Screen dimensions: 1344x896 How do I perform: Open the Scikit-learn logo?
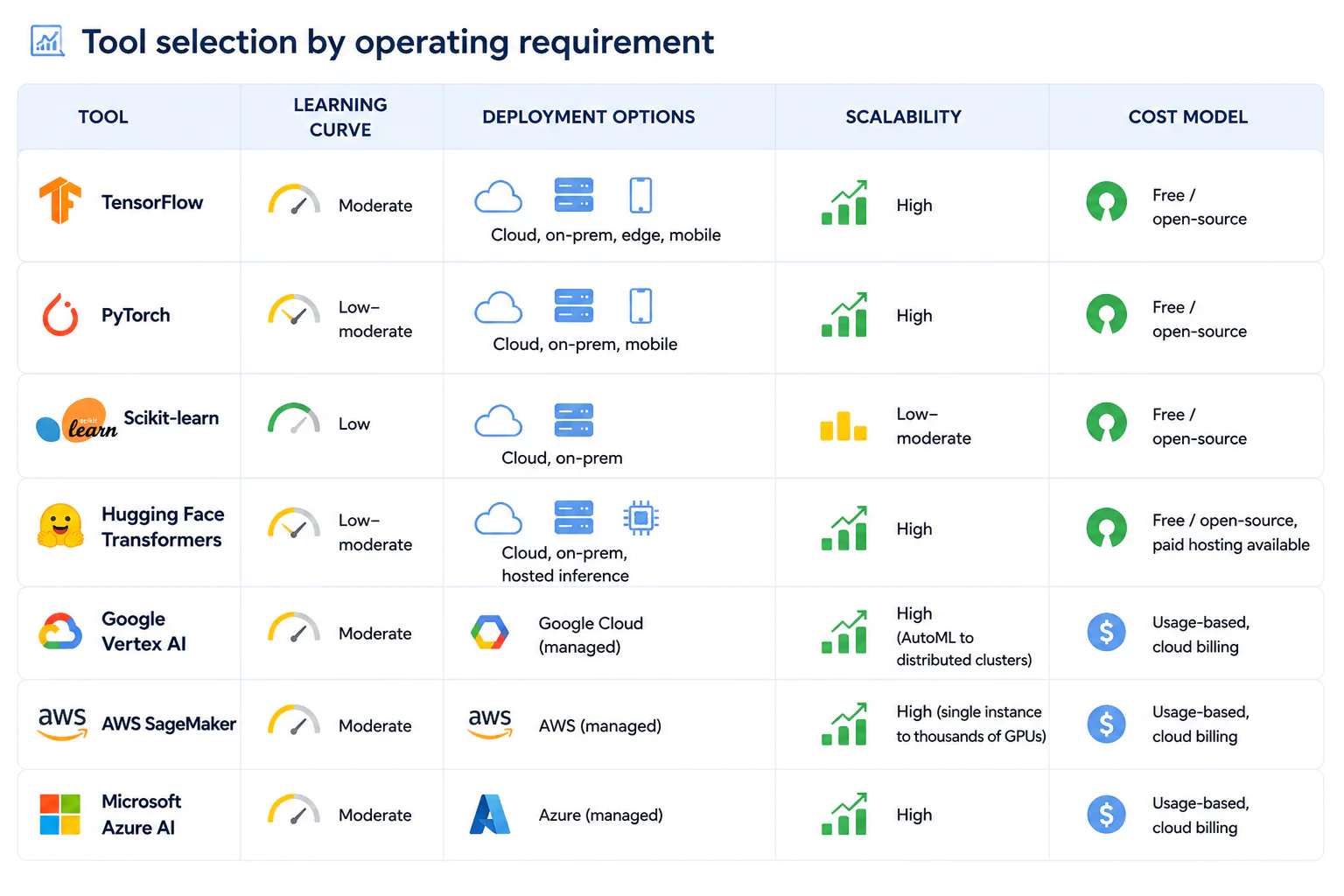(77, 421)
